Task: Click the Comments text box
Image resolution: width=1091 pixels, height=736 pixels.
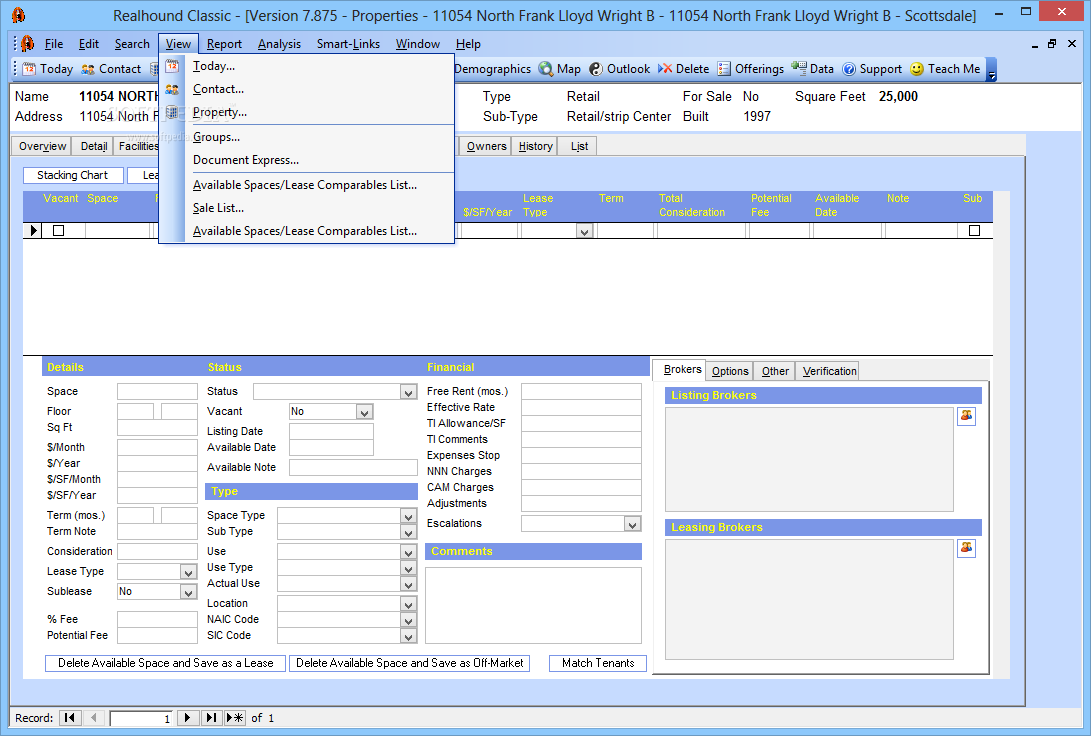Action: [533, 605]
